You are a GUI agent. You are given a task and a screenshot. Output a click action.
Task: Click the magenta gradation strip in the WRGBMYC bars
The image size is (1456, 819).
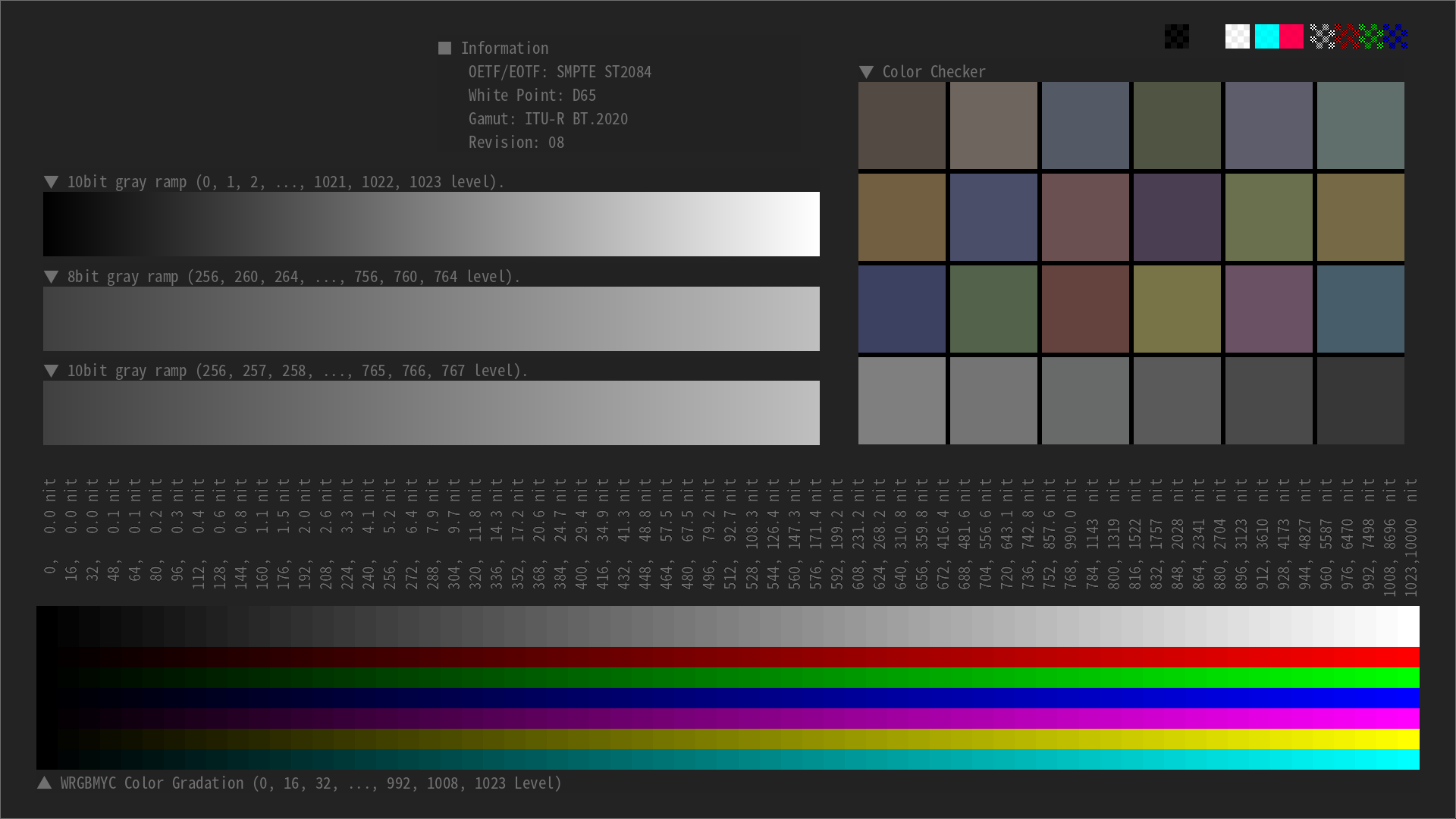coord(728,718)
